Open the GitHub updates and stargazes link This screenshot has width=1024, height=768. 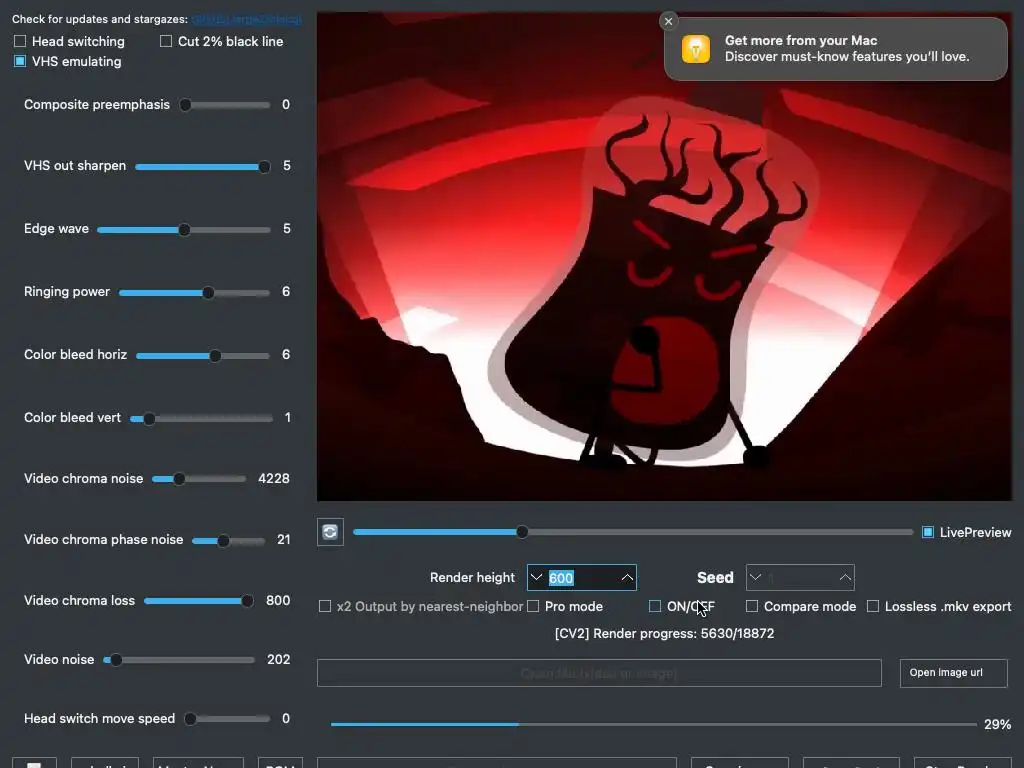coord(247,20)
